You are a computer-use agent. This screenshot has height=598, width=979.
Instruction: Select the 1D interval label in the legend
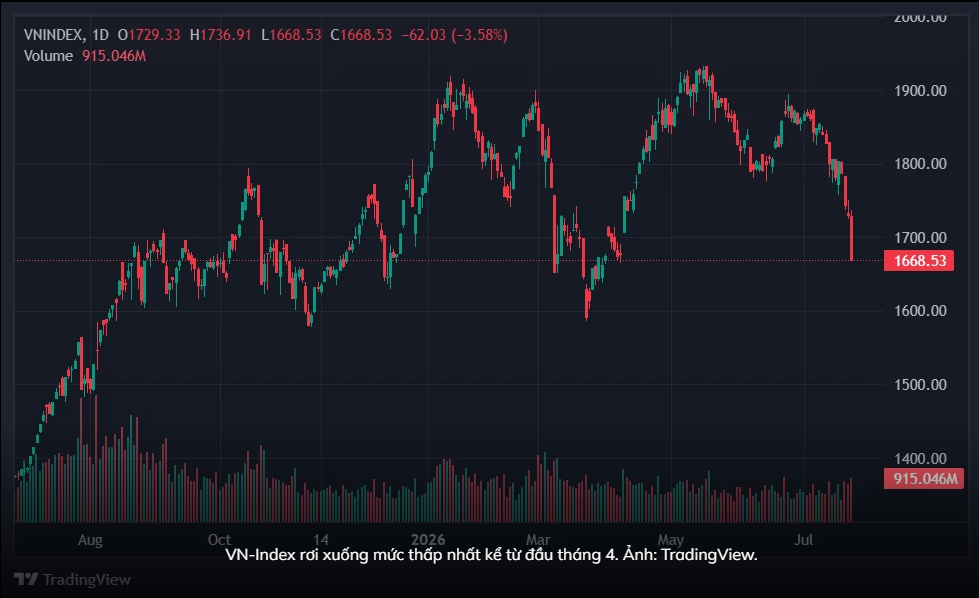[x=101, y=35]
